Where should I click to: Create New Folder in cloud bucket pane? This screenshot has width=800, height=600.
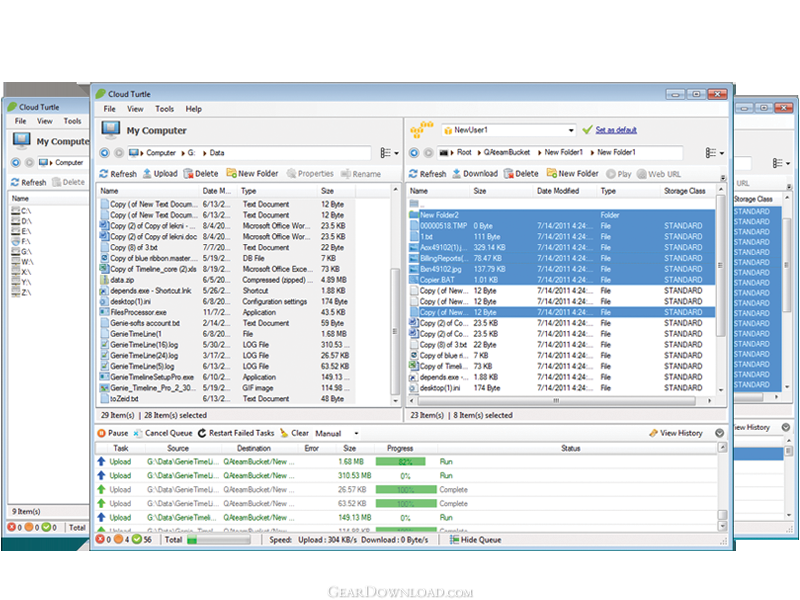click(x=572, y=173)
